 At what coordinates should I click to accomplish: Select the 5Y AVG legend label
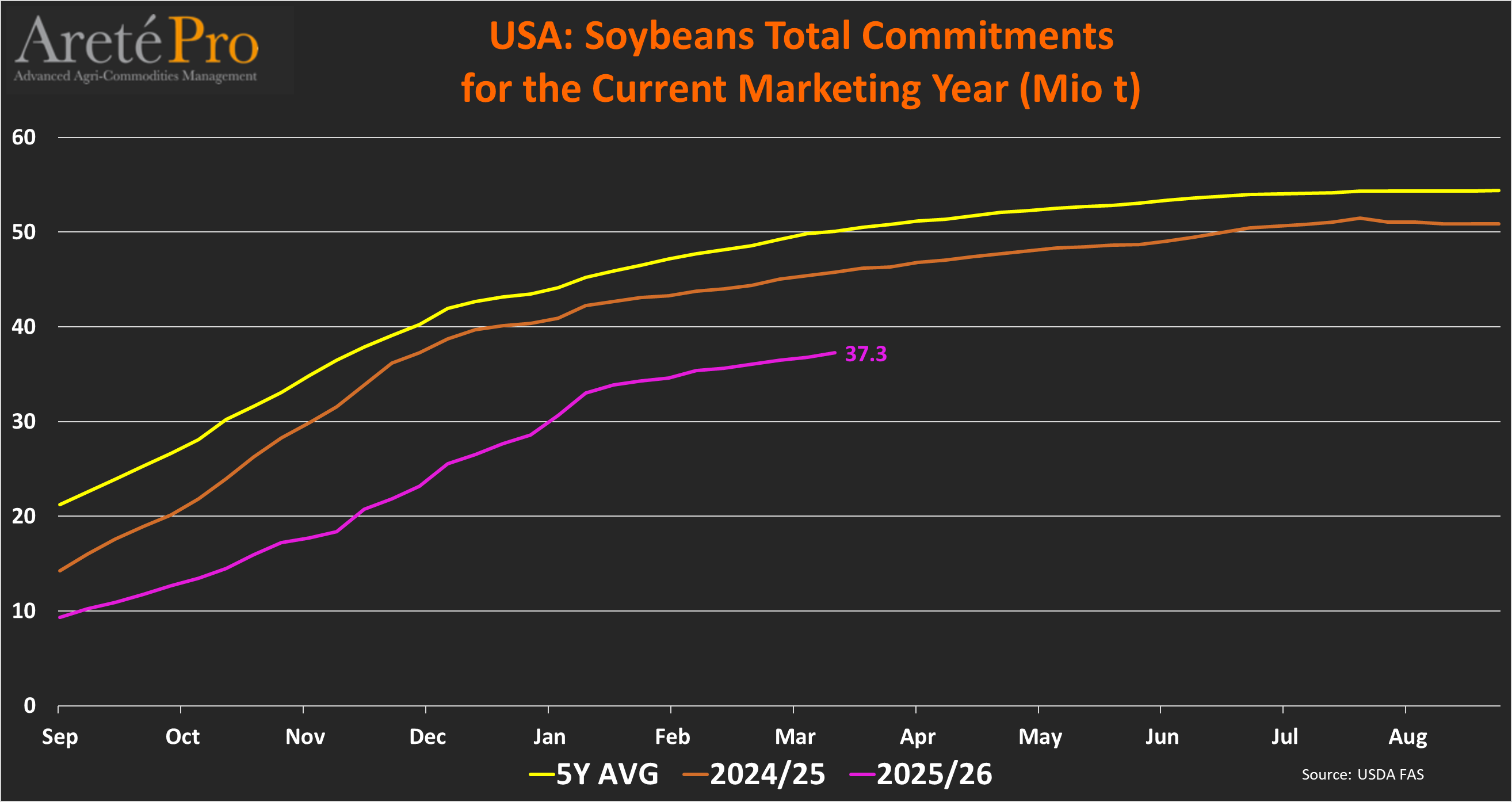[607, 774]
